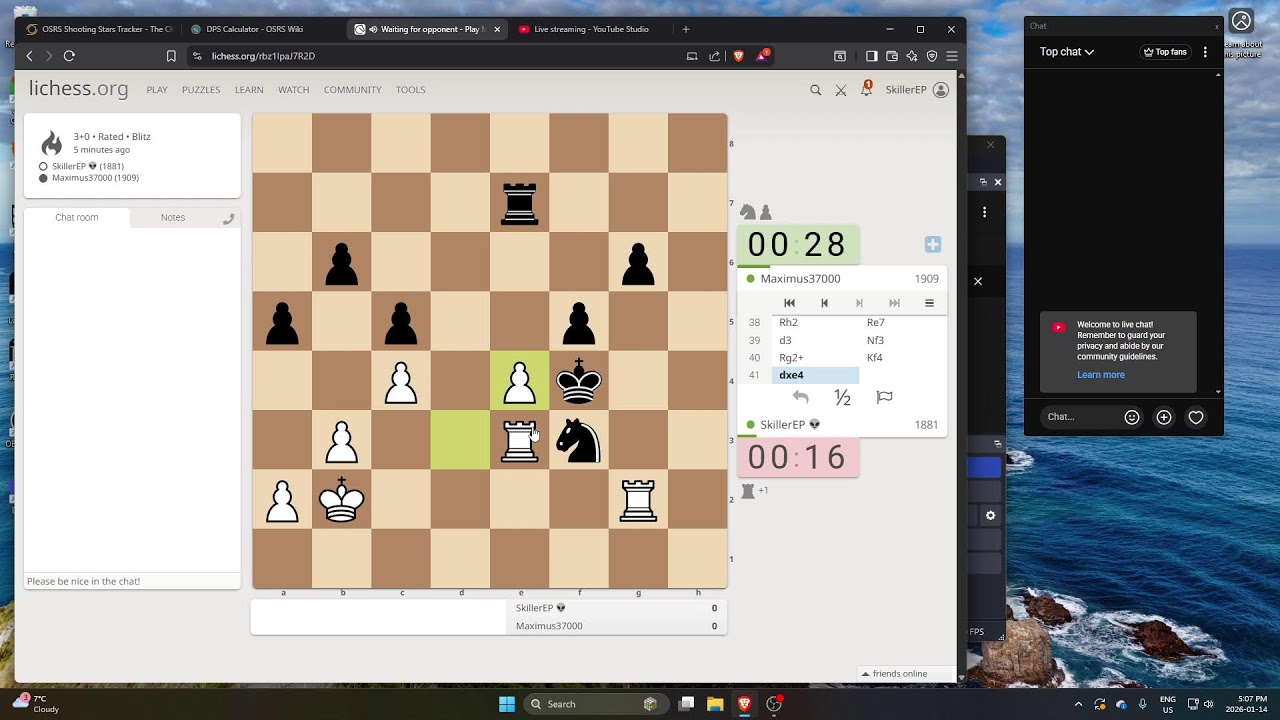Toggle the browser sidebar panel

point(872,56)
